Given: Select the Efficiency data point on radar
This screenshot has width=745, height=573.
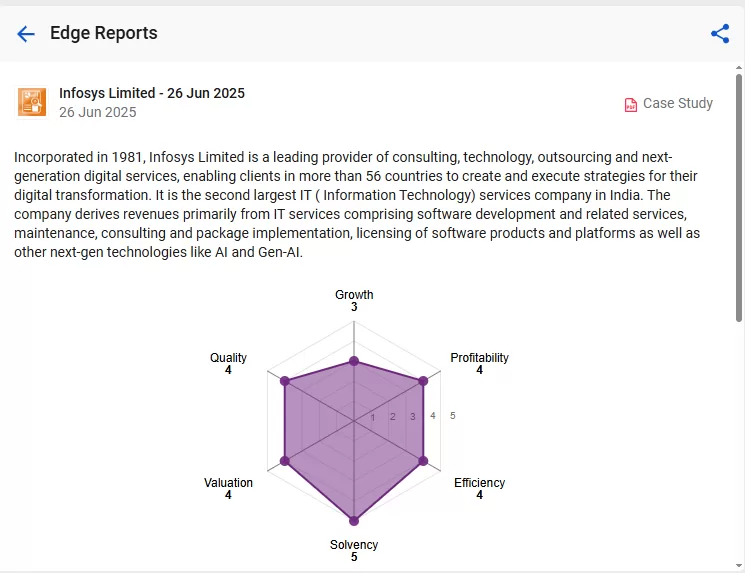Looking at the screenshot, I should click(x=423, y=460).
